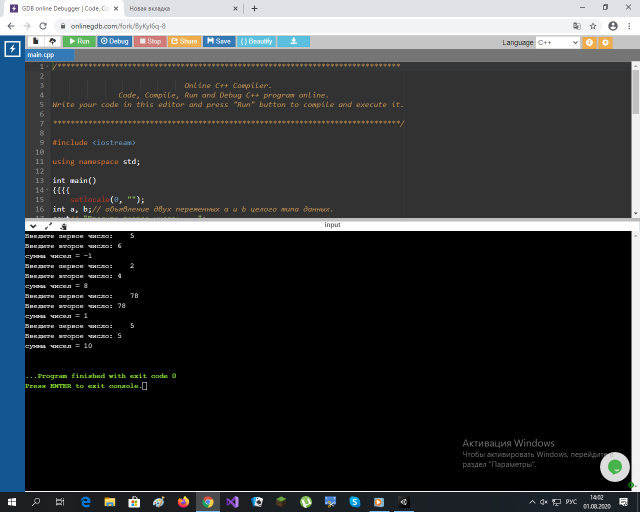Go back with the browser back arrow

tap(11, 26)
